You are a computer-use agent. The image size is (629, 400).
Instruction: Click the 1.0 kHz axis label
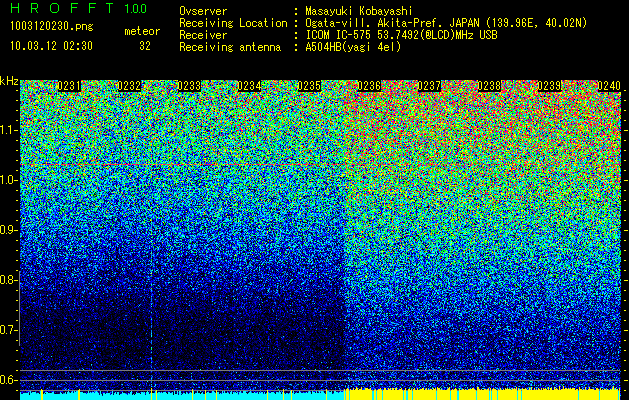point(8,180)
